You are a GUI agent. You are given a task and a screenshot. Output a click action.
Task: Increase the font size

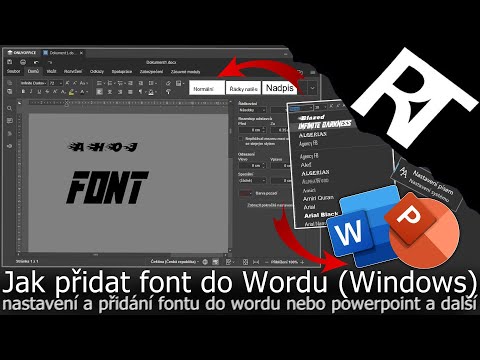click(x=68, y=83)
